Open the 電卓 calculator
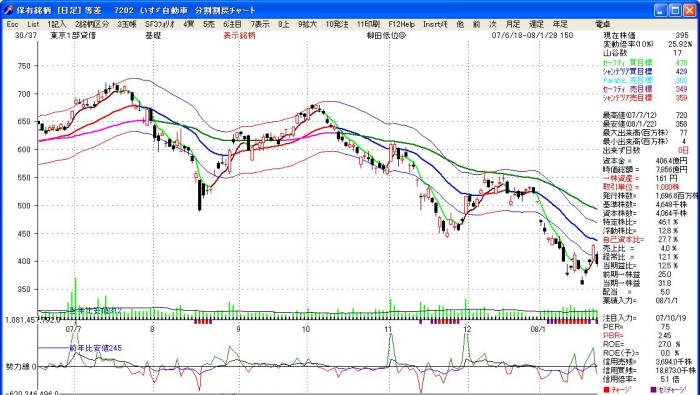700x395 pixels. click(603, 25)
